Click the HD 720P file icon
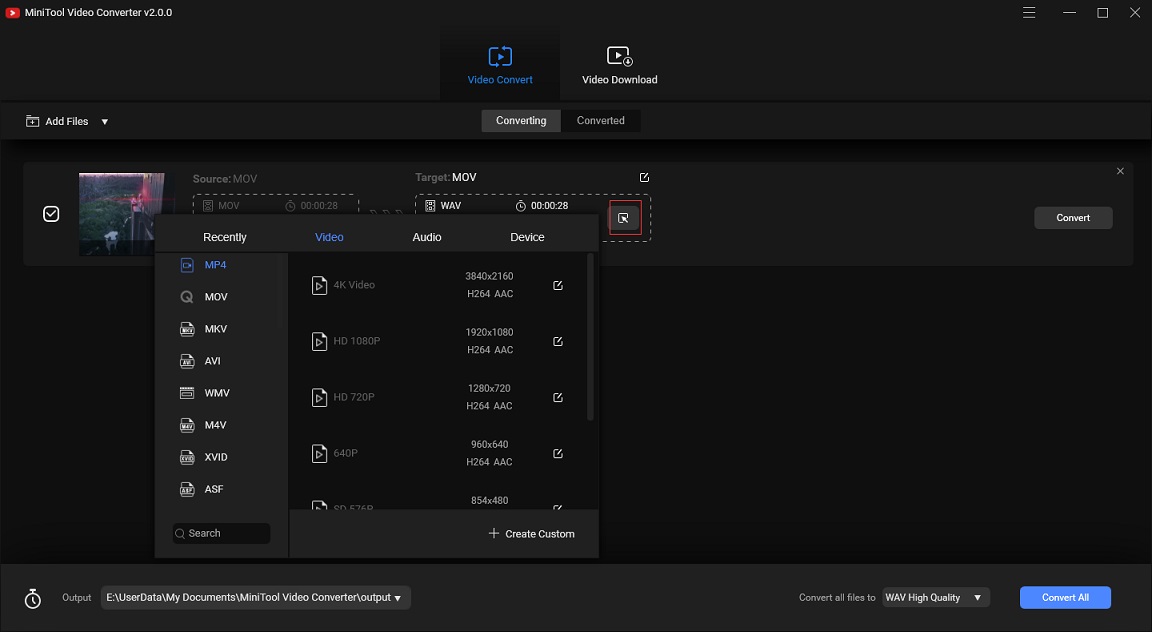This screenshot has width=1152, height=632. (x=319, y=397)
